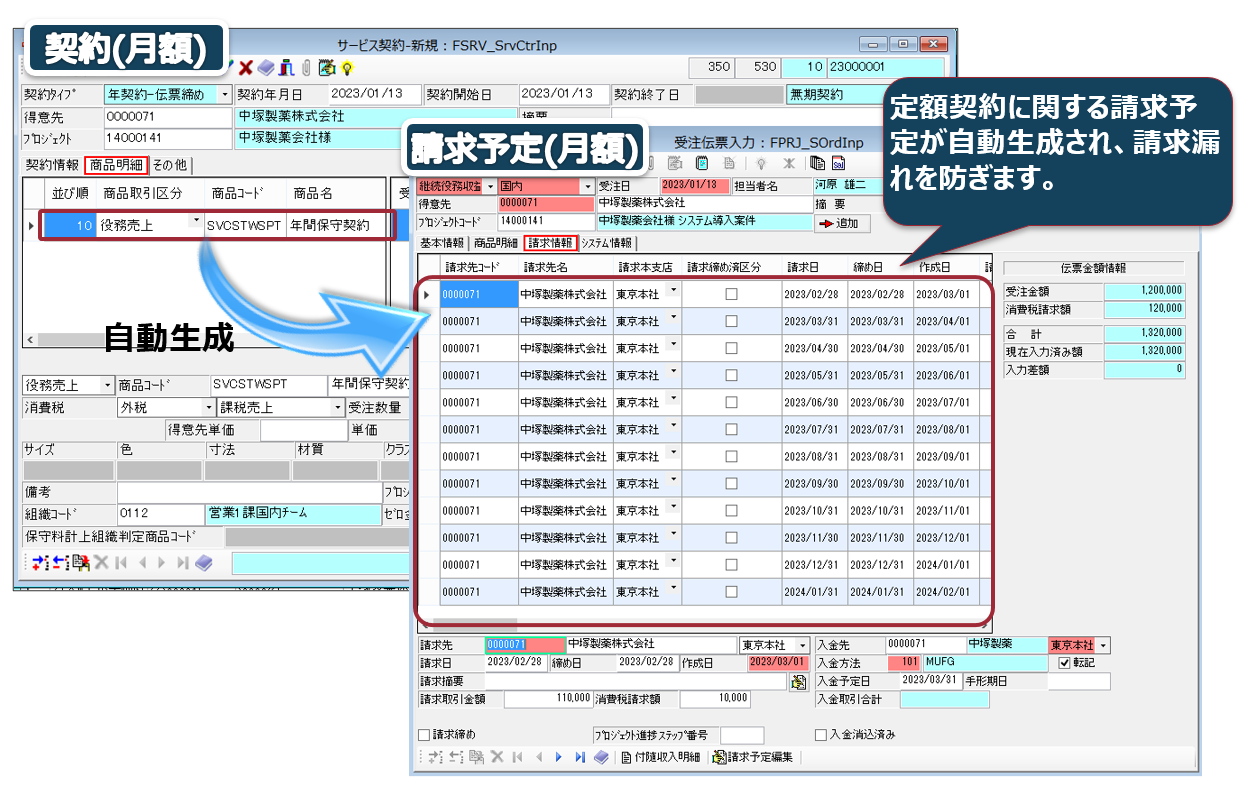
Task: Enable the 請求締め checkbox
Action: (x=424, y=734)
